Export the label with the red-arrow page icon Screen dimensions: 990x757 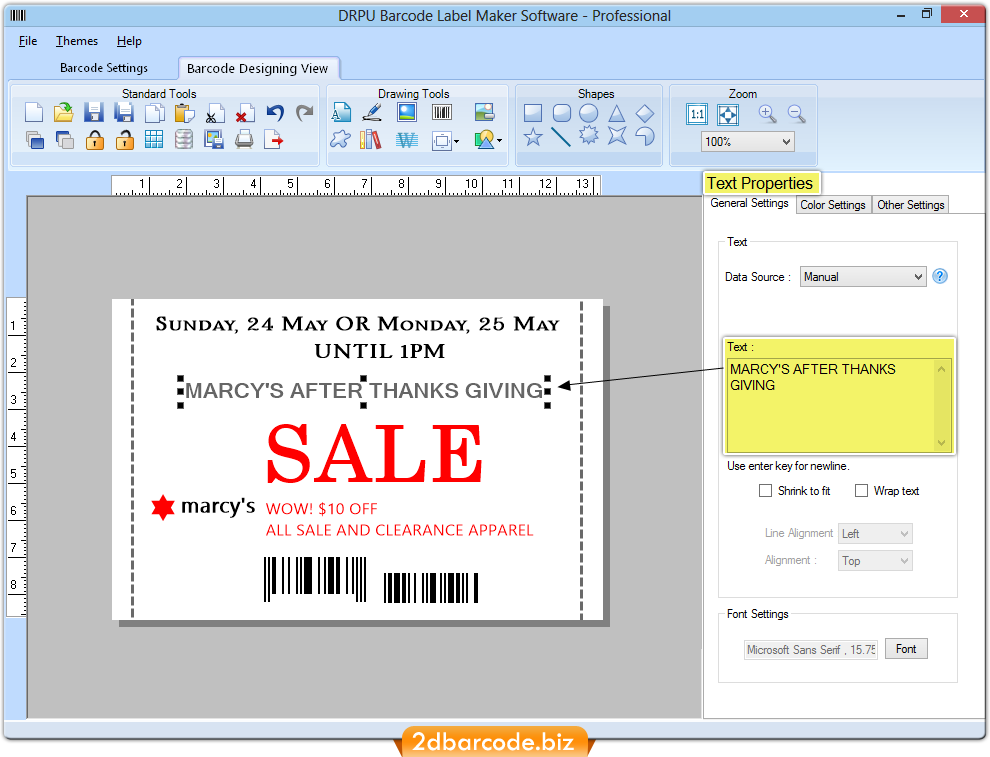(x=274, y=140)
